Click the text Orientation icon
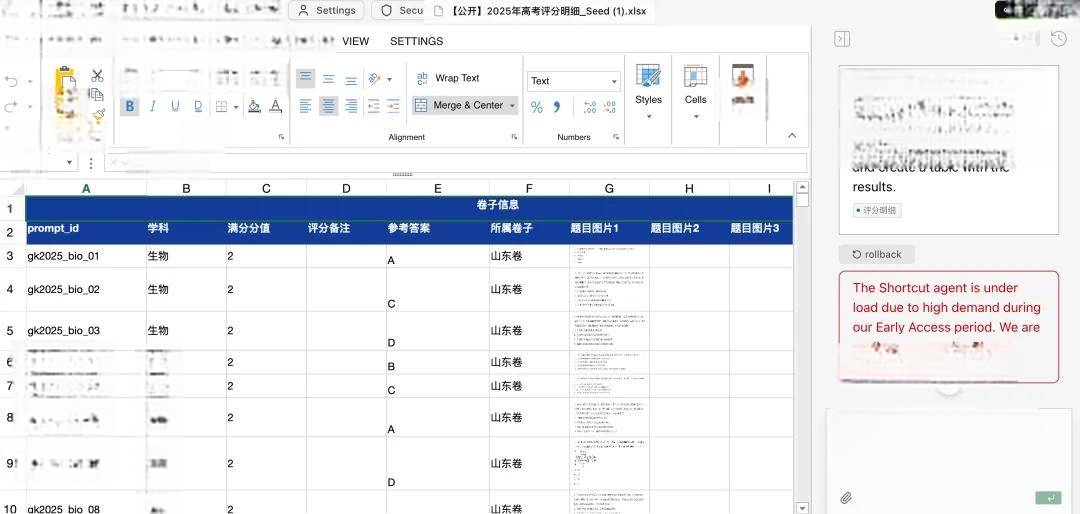 (375, 79)
